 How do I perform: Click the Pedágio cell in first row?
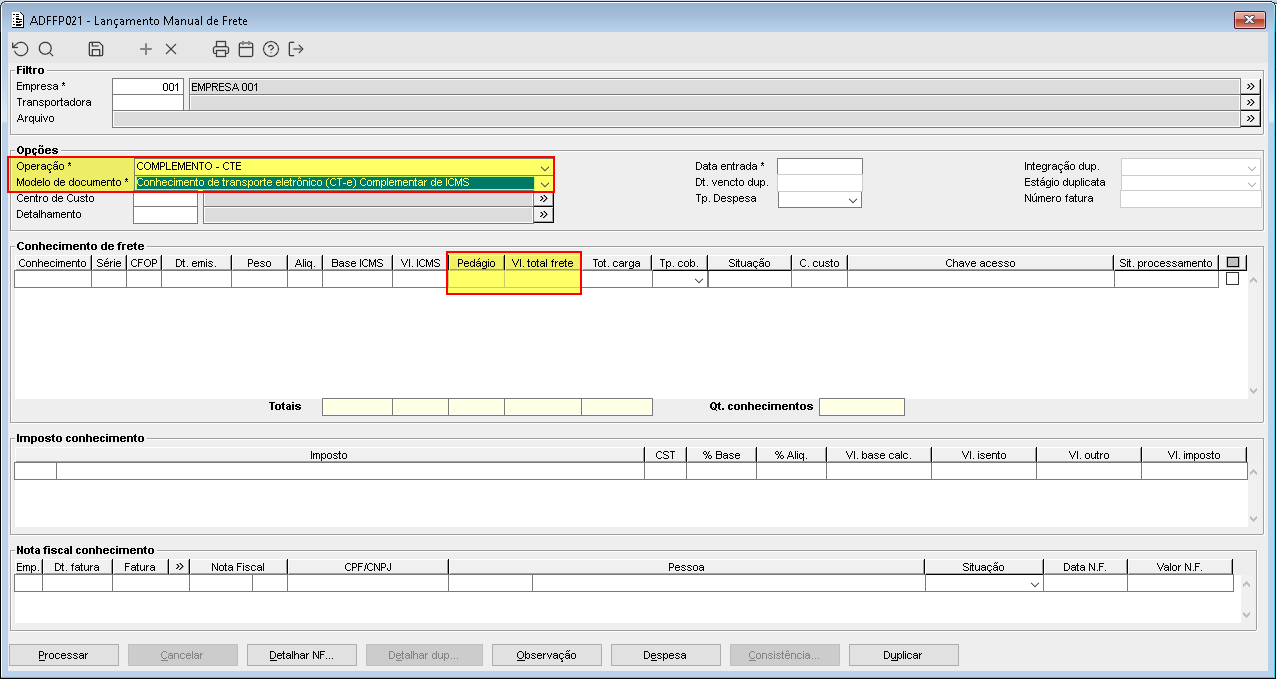point(476,280)
